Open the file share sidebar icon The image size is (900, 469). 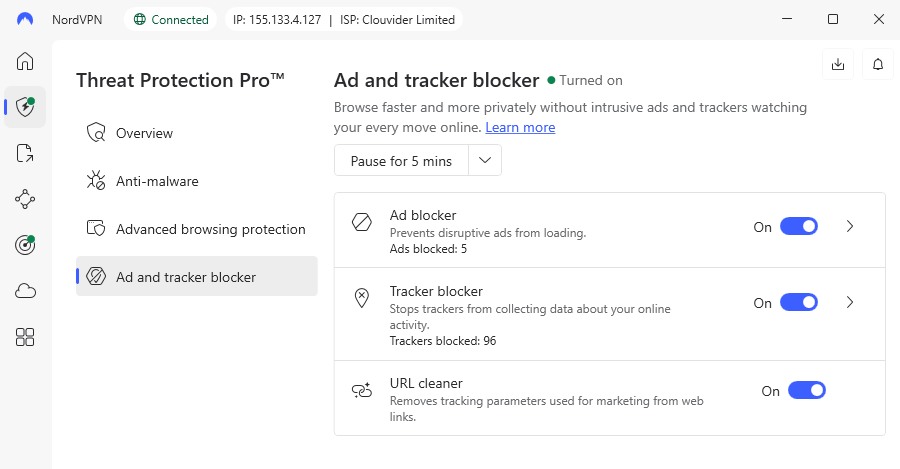pyautogui.click(x=25, y=153)
